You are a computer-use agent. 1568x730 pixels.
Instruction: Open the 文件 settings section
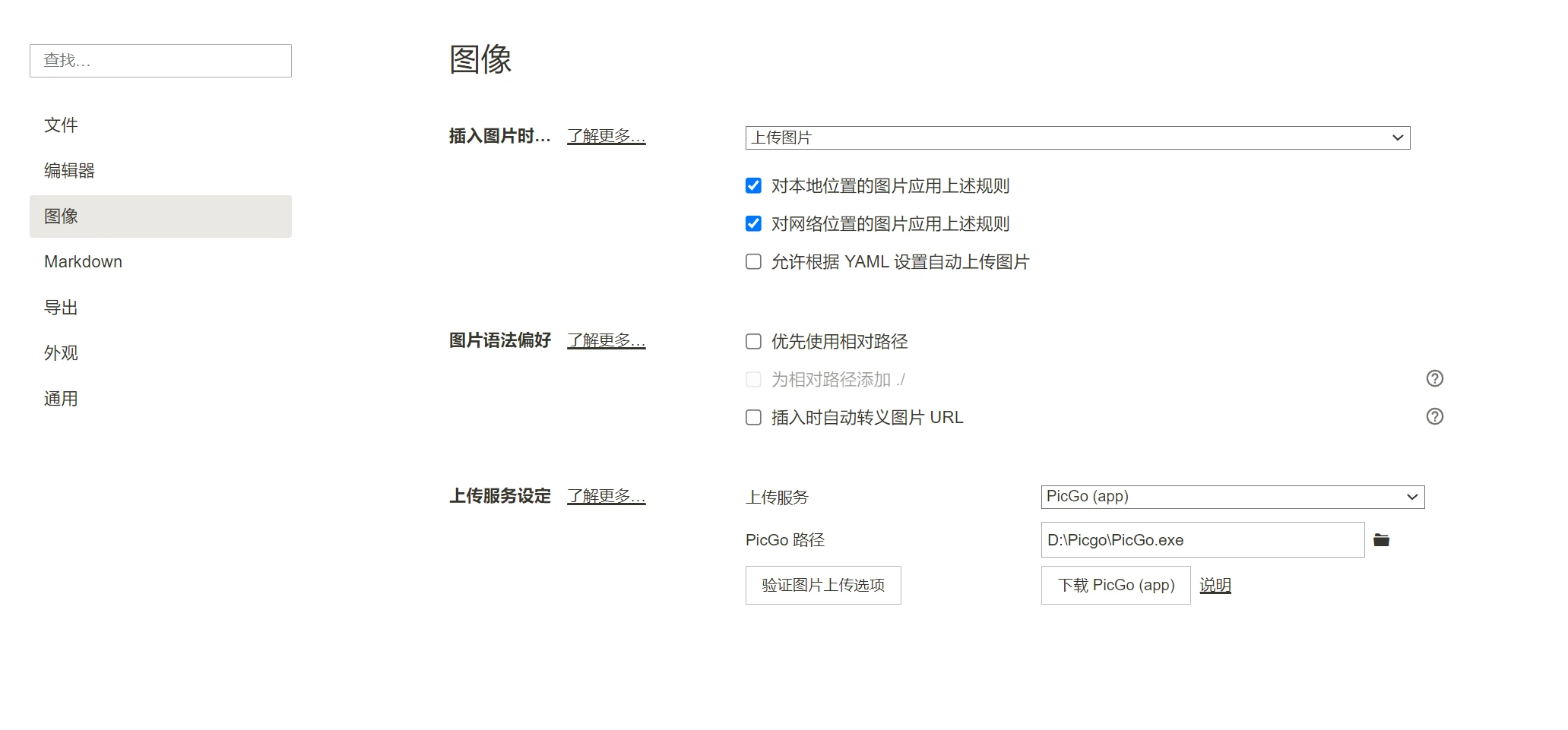[61, 125]
